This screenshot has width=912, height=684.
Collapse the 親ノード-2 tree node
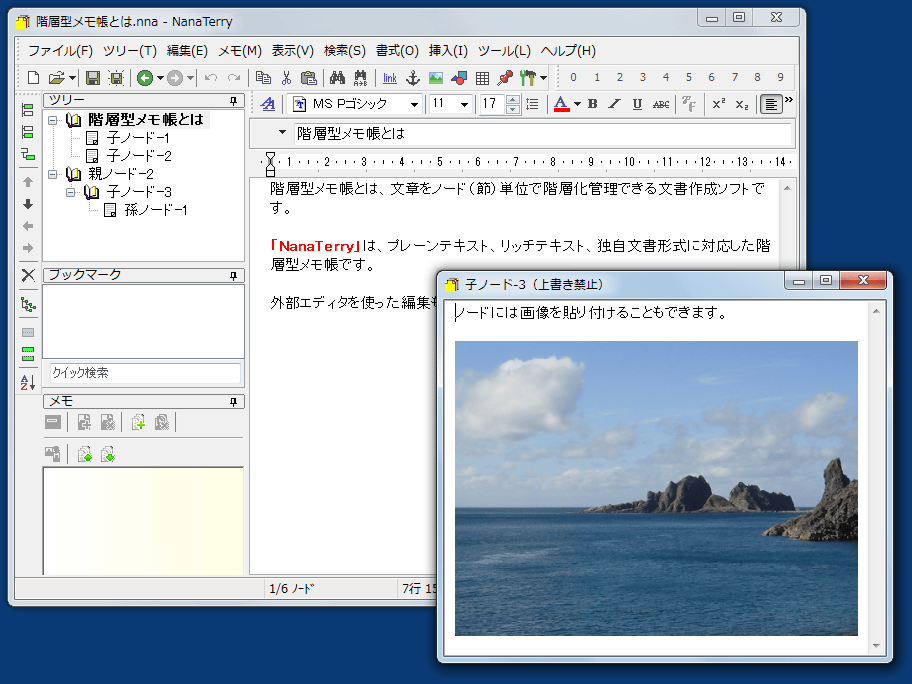53,174
